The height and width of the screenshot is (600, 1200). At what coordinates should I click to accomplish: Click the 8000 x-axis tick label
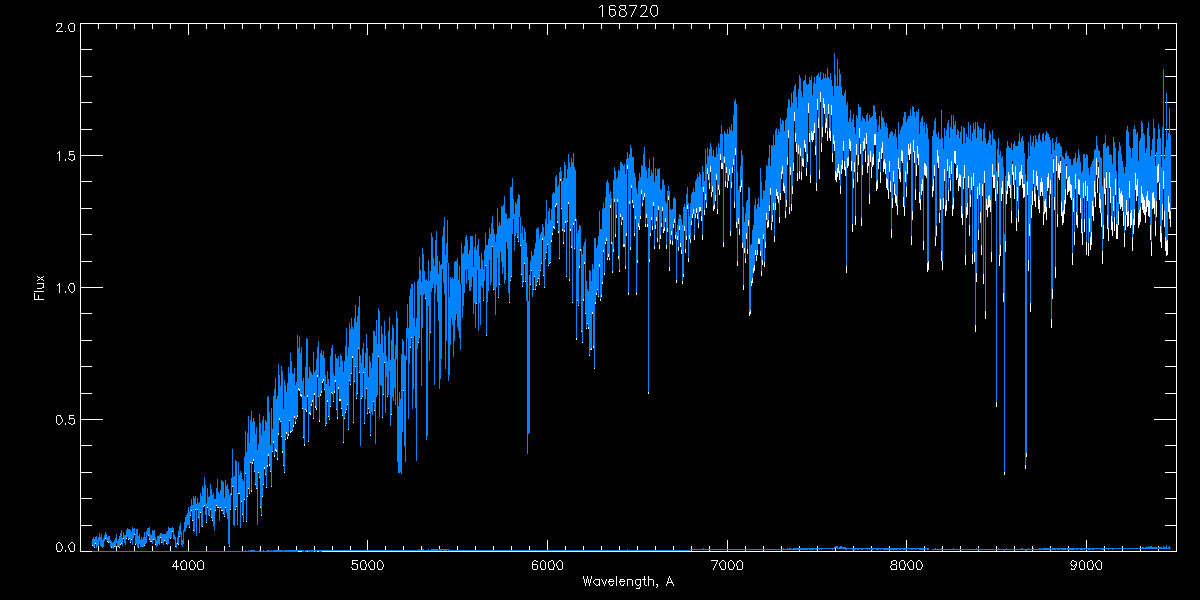[906, 565]
